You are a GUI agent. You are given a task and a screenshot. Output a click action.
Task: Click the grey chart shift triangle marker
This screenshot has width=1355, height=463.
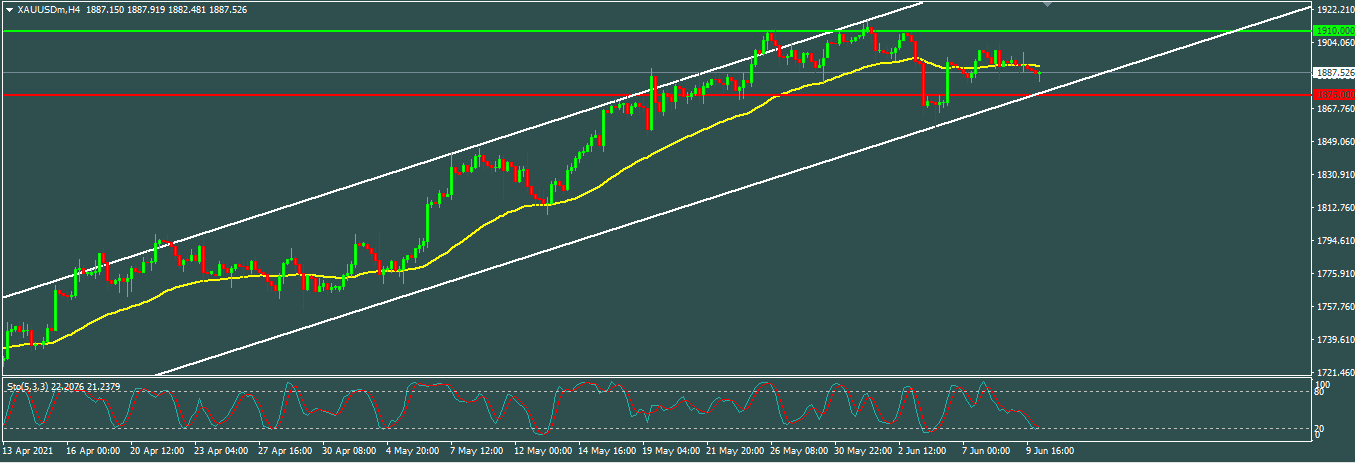(1047, 5)
